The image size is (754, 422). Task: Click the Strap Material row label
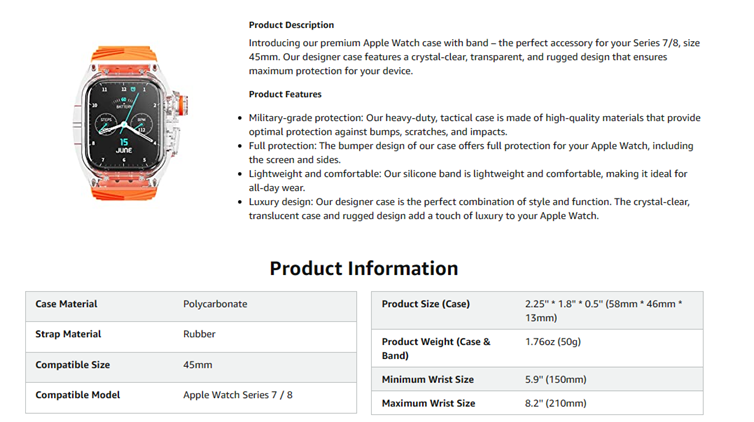coord(68,334)
